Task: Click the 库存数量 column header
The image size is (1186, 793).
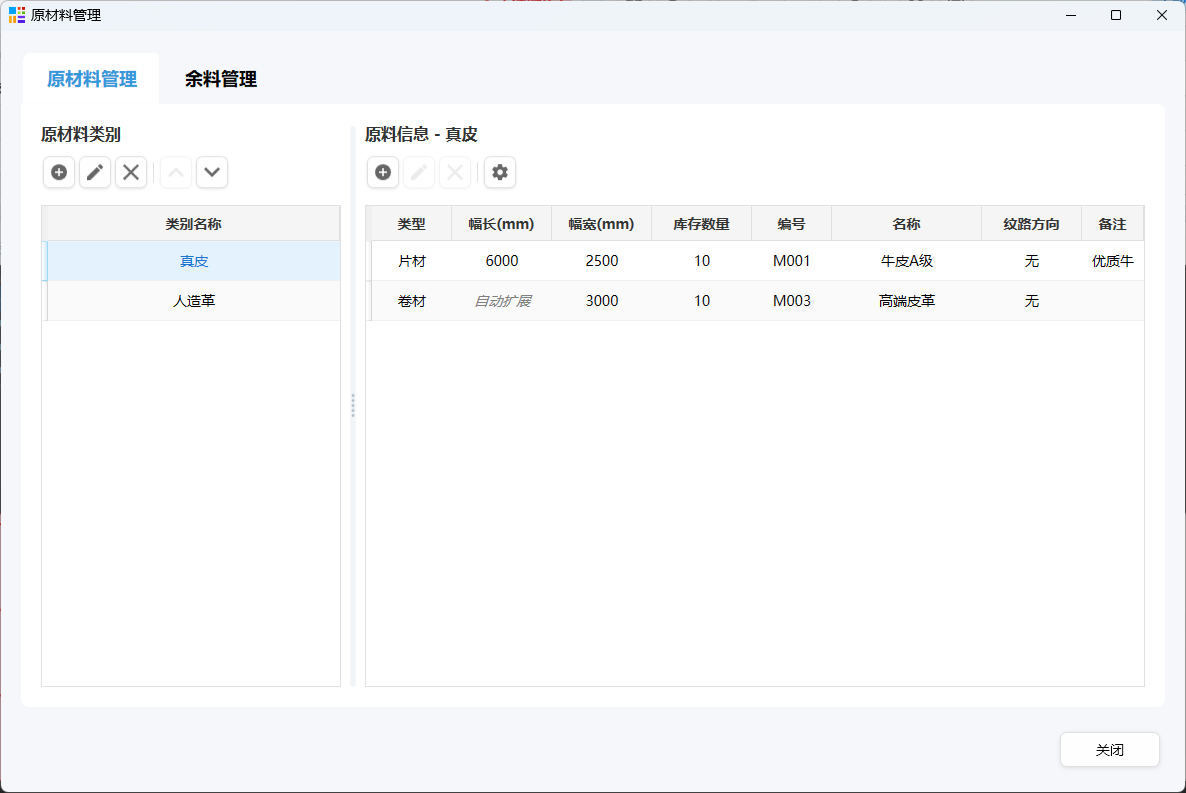Action: coord(701,223)
